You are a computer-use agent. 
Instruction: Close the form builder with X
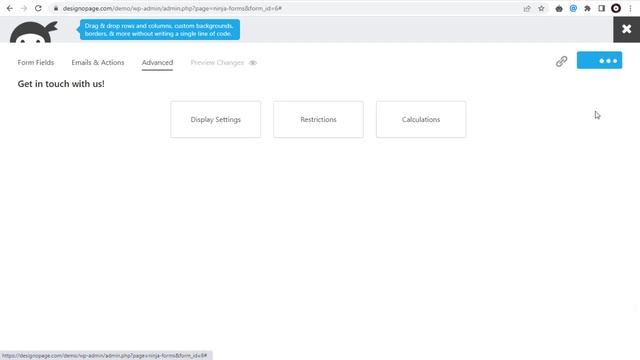point(627,29)
